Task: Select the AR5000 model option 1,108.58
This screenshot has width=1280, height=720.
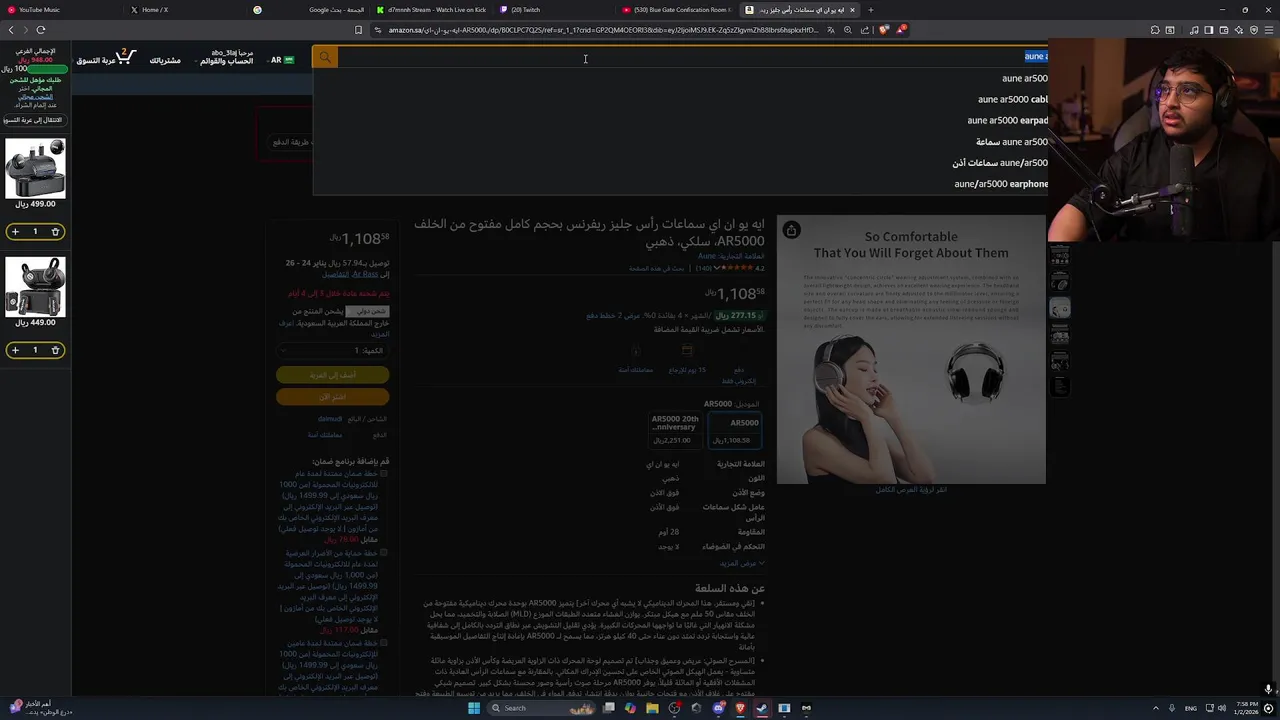Action: 735,430
